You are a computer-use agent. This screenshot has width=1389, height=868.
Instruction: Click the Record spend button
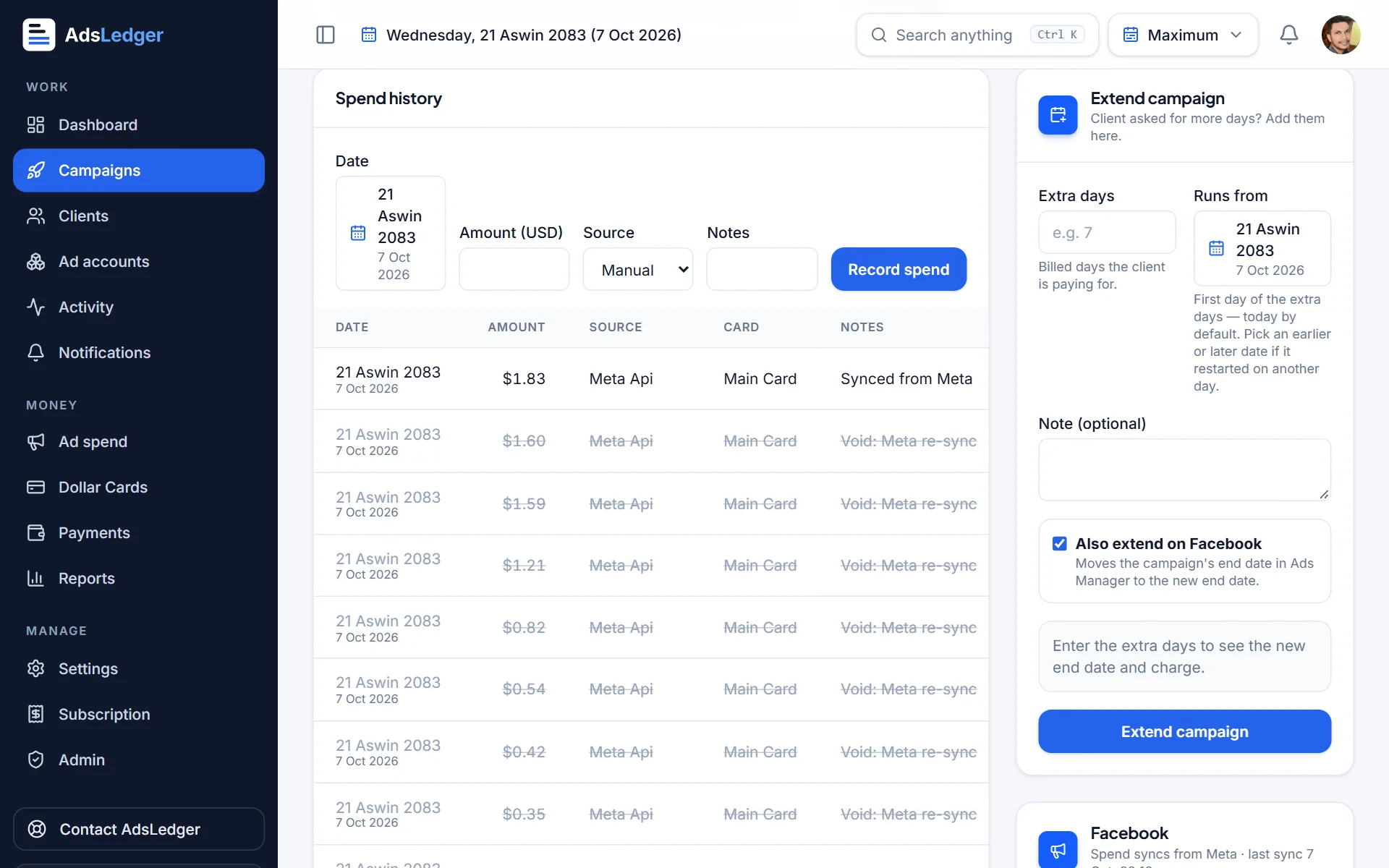click(x=899, y=270)
